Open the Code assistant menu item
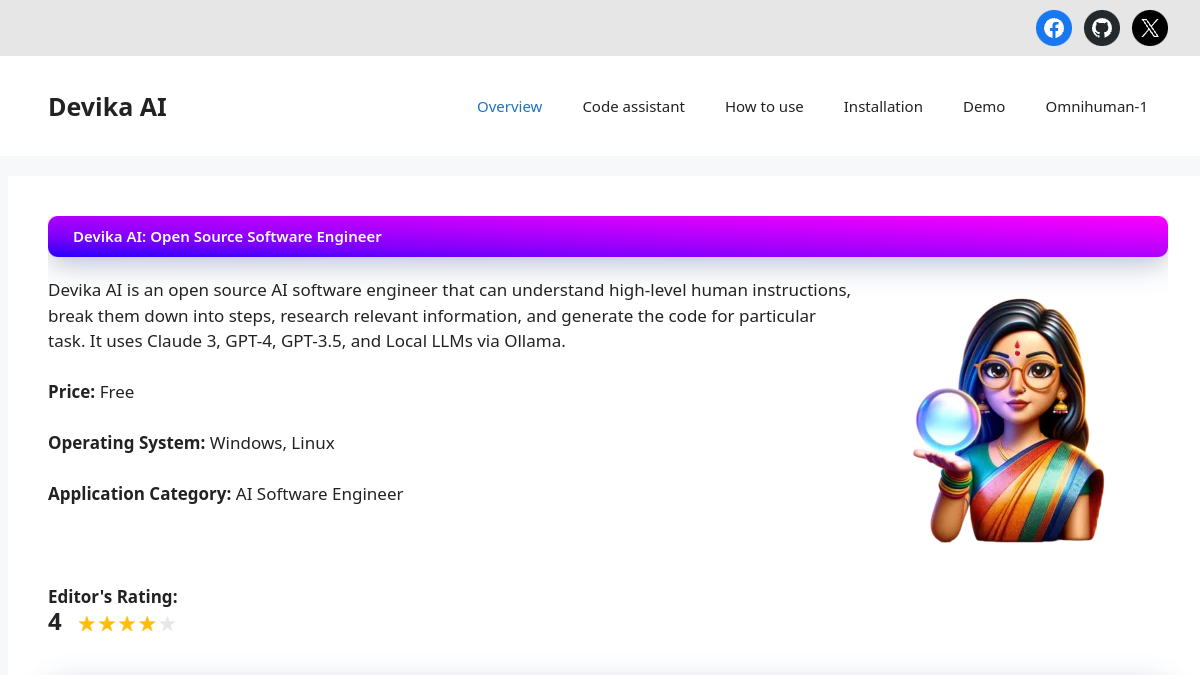 coord(634,107)
